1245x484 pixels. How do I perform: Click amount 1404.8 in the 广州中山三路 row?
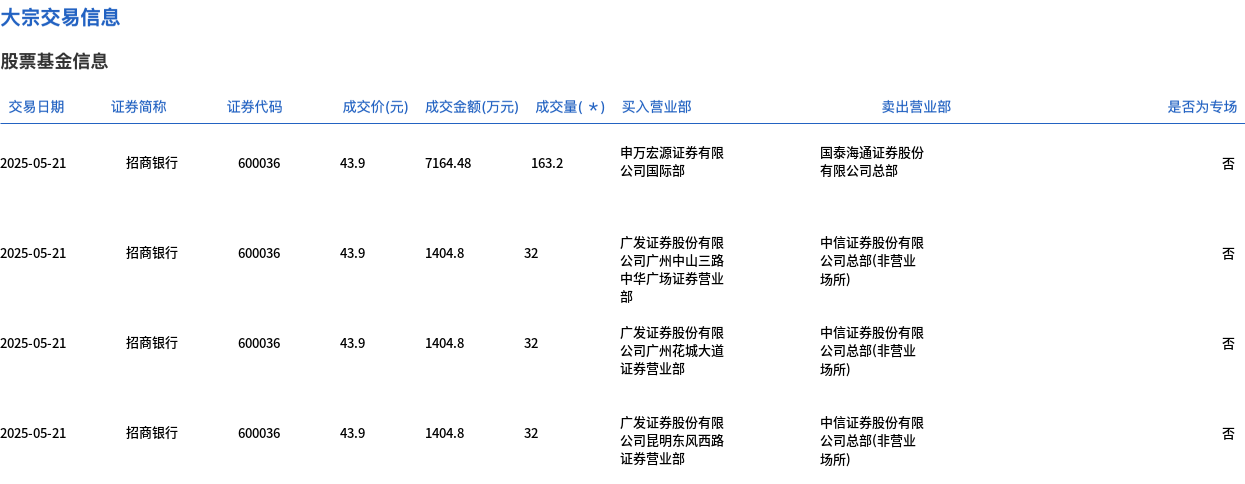click(444, 253)
